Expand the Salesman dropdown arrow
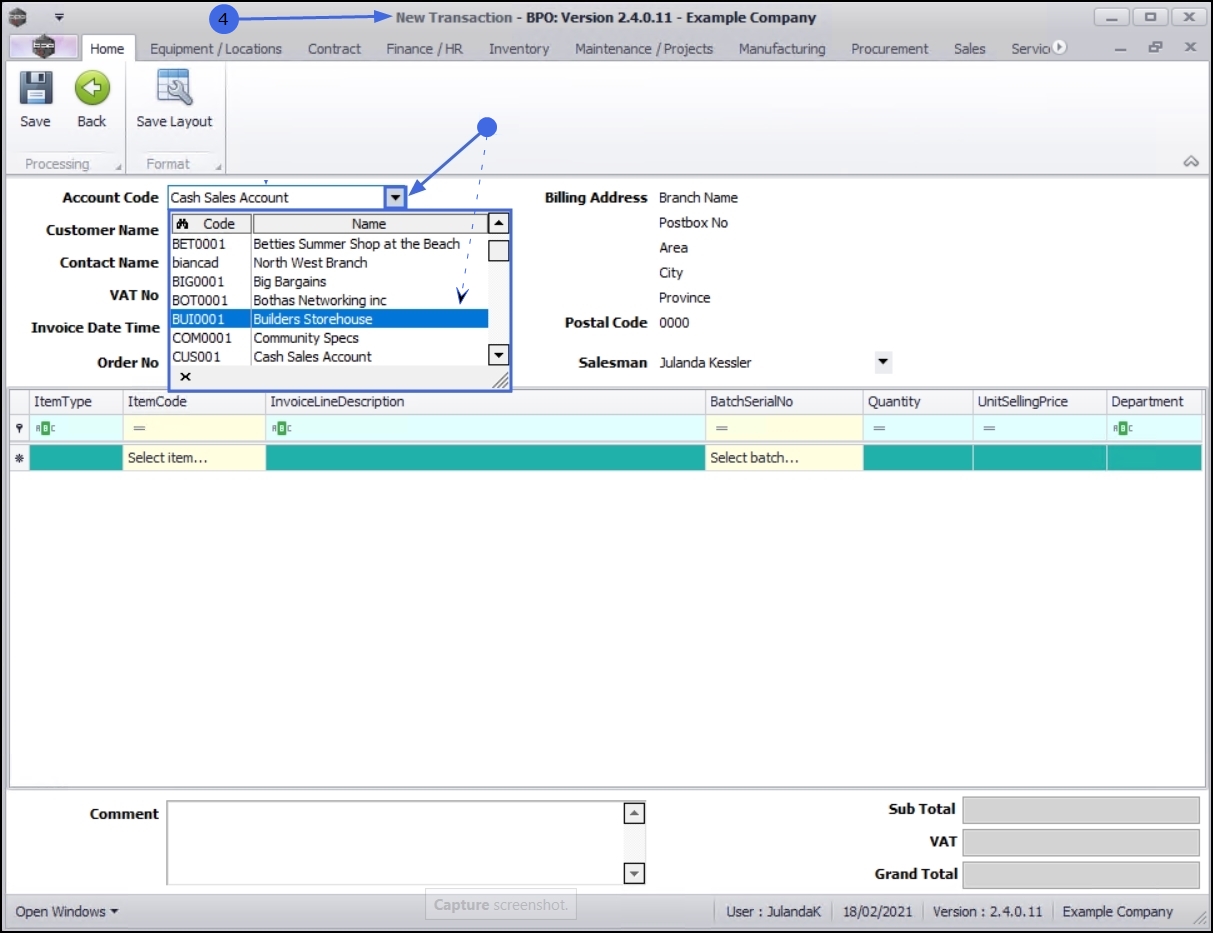This screenshot has width=1213, height=933. pyautogui.click(x=883, y=362)
